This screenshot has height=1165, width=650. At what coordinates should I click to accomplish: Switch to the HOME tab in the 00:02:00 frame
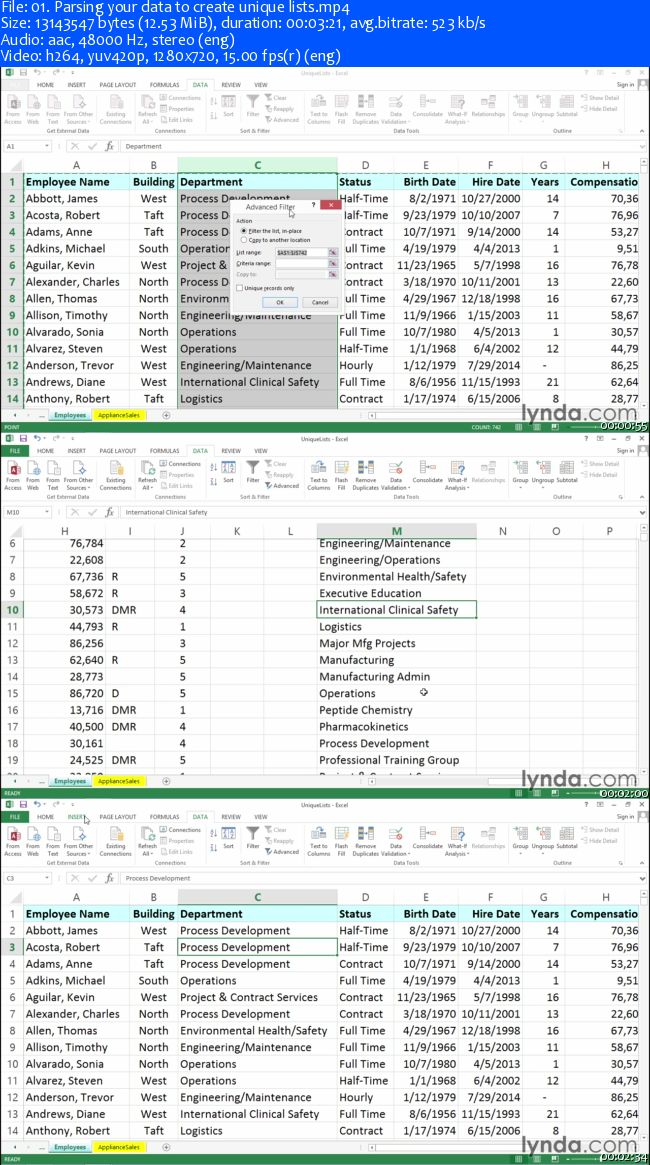point(45,451)
